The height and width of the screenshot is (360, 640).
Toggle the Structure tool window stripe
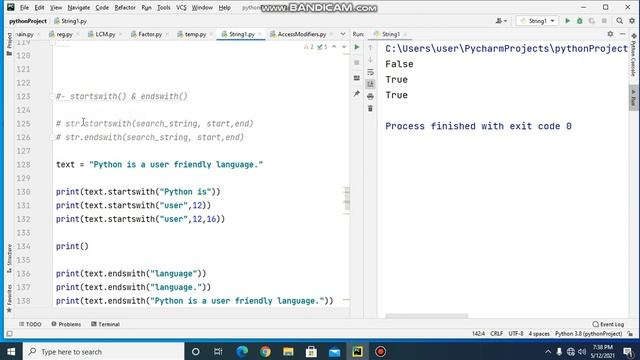point(9,258)
